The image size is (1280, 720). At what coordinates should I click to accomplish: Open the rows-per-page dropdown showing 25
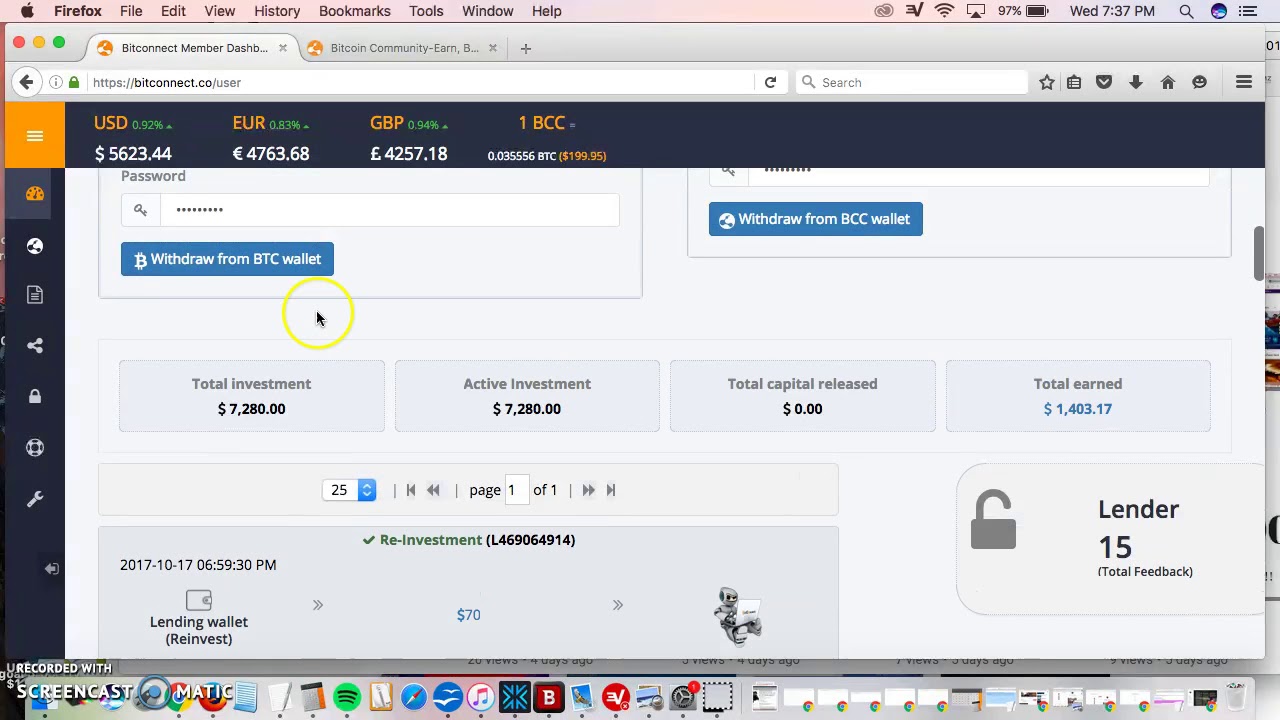[349, 490]
